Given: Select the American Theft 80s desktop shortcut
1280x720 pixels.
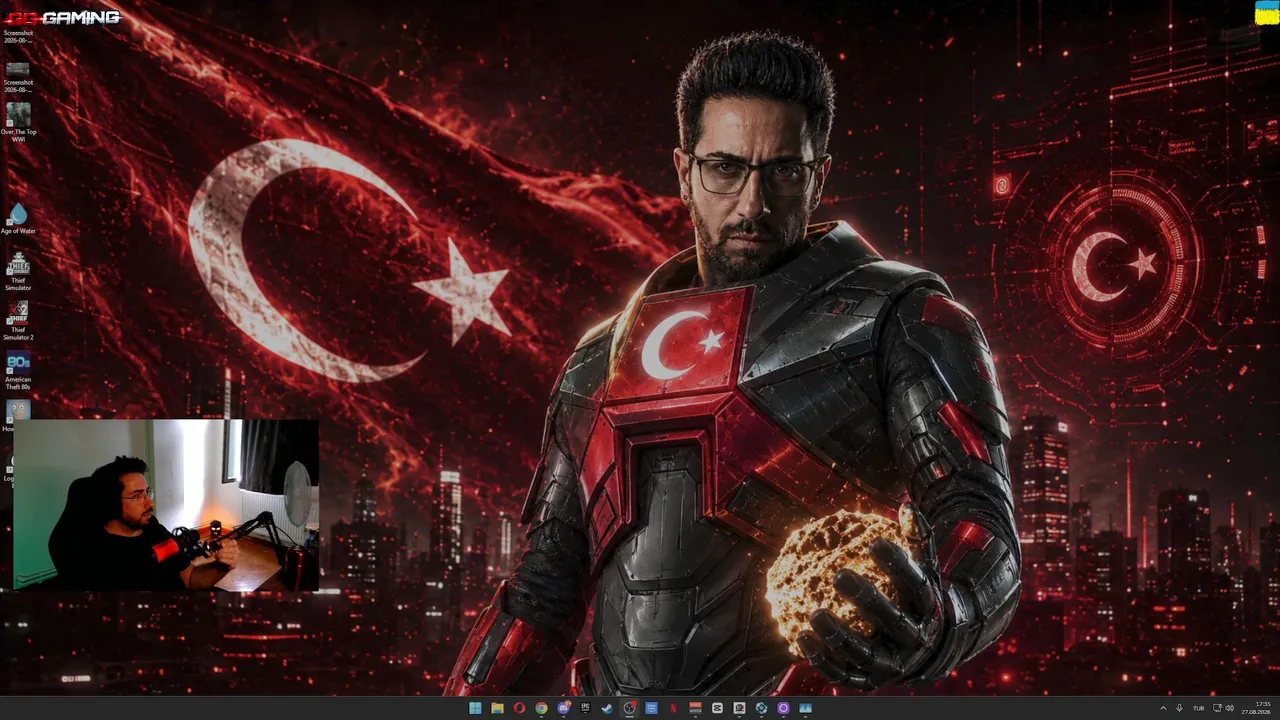Looking at the screenshot, I should 18,369.
